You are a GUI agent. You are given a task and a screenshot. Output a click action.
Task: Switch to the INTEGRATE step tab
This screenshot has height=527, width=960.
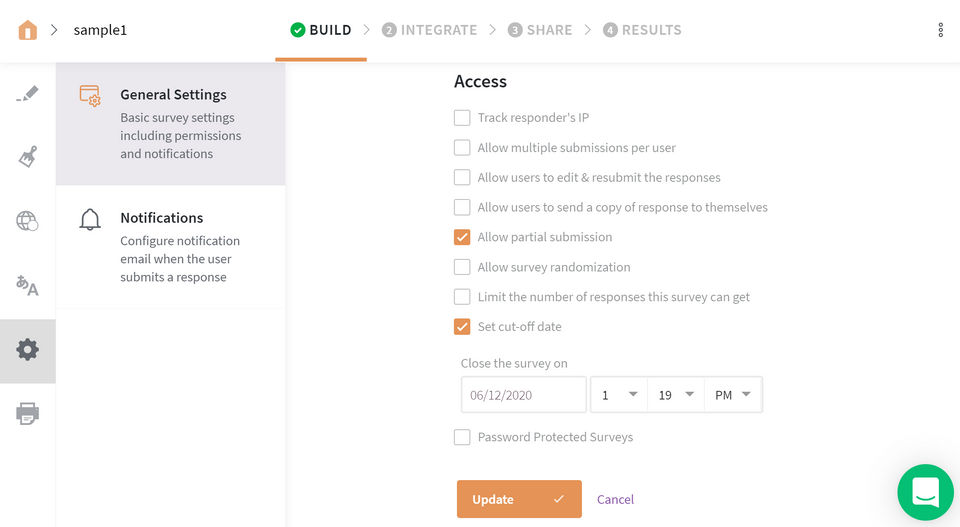click(429, 30)
